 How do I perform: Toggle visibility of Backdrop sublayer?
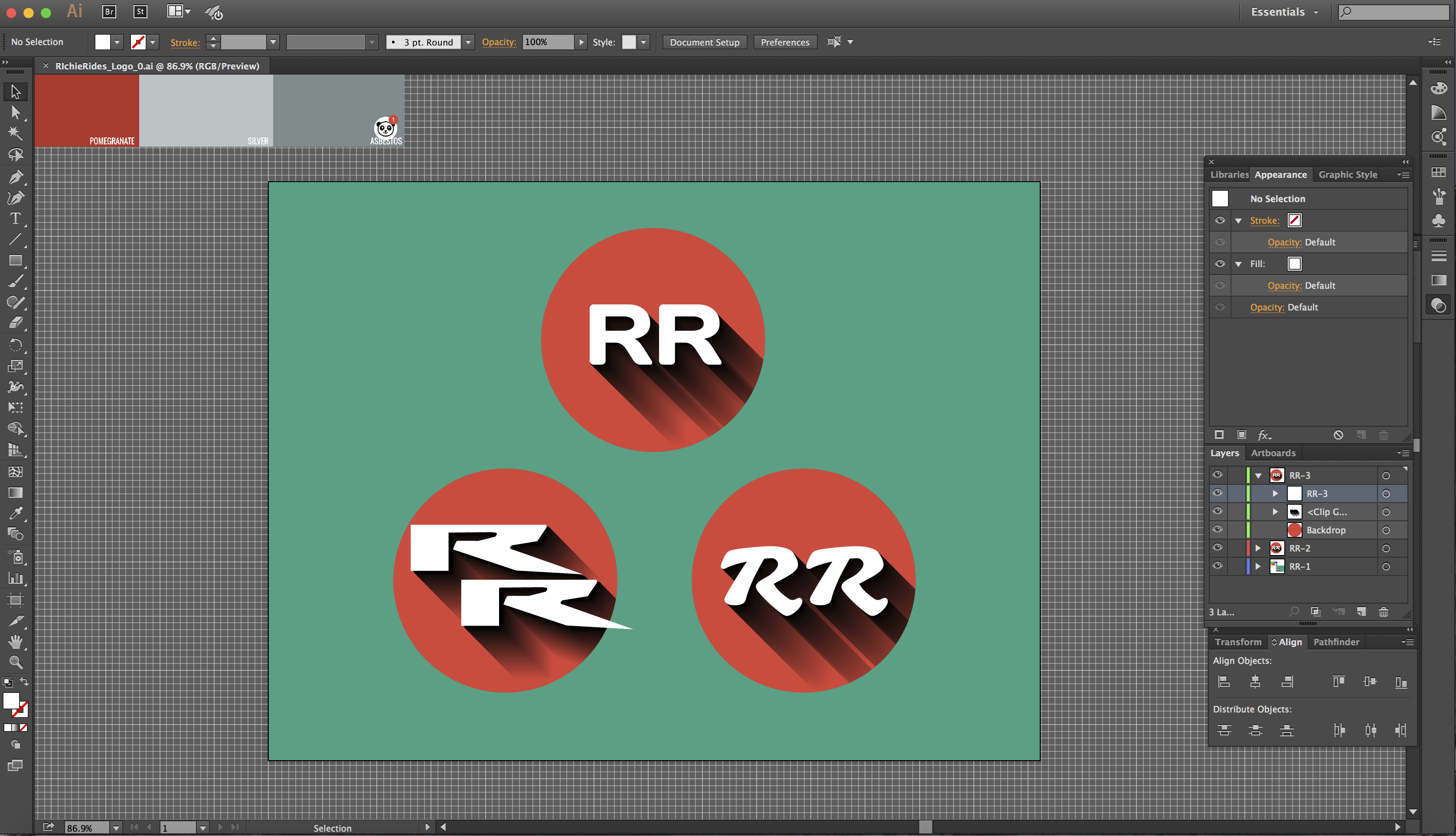[1218, 529]
